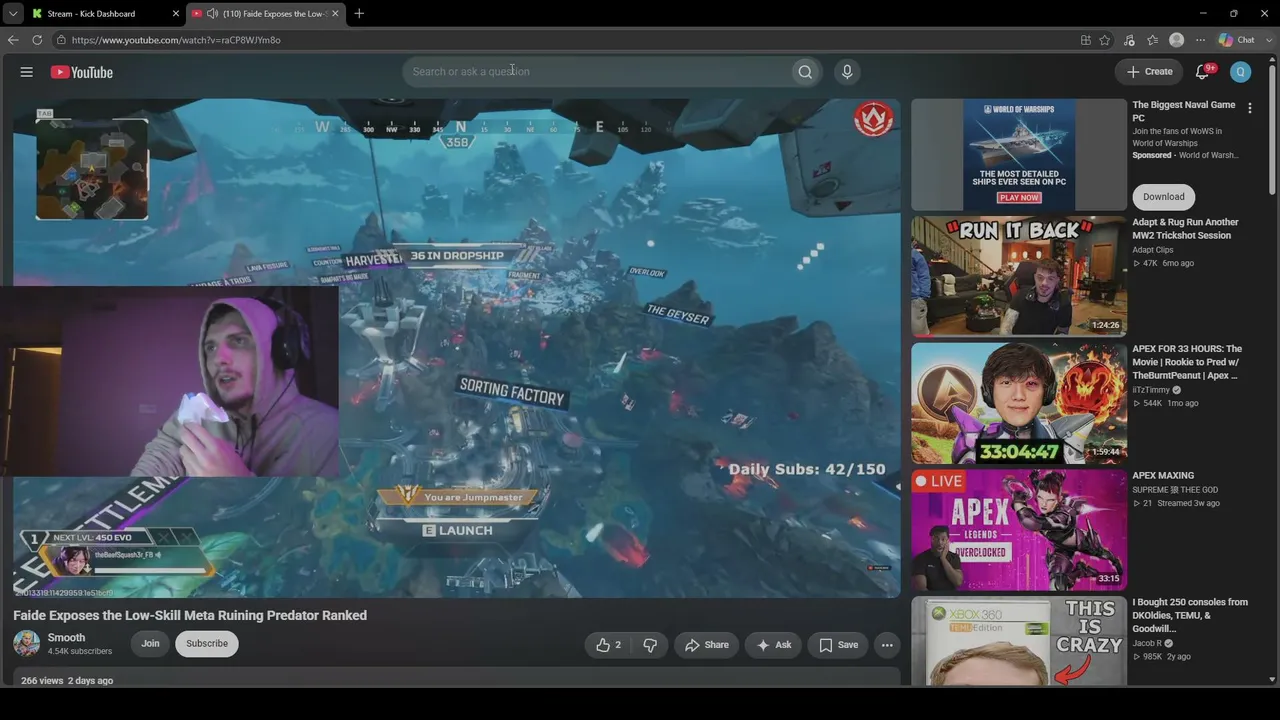Click the scrollbar down arrow
The height and width of the screenshot is (720, 1280).
pyautogui.click(x=1272, y=680)
